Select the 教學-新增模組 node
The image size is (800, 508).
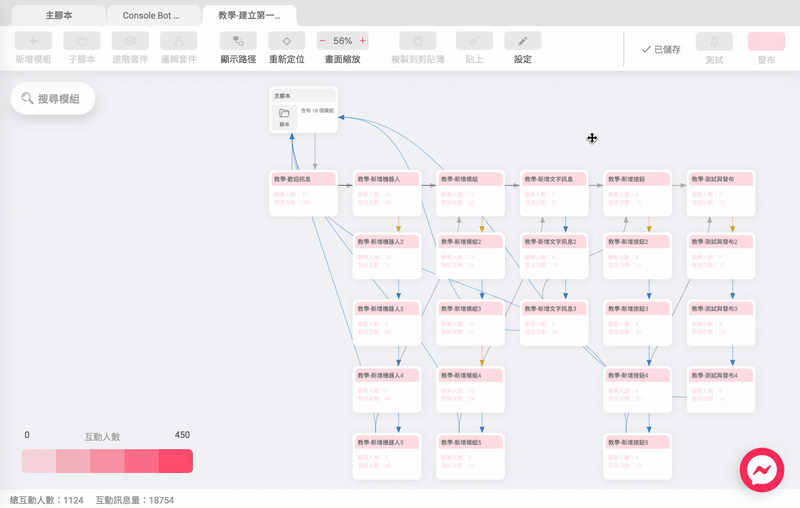coord(470,193)
